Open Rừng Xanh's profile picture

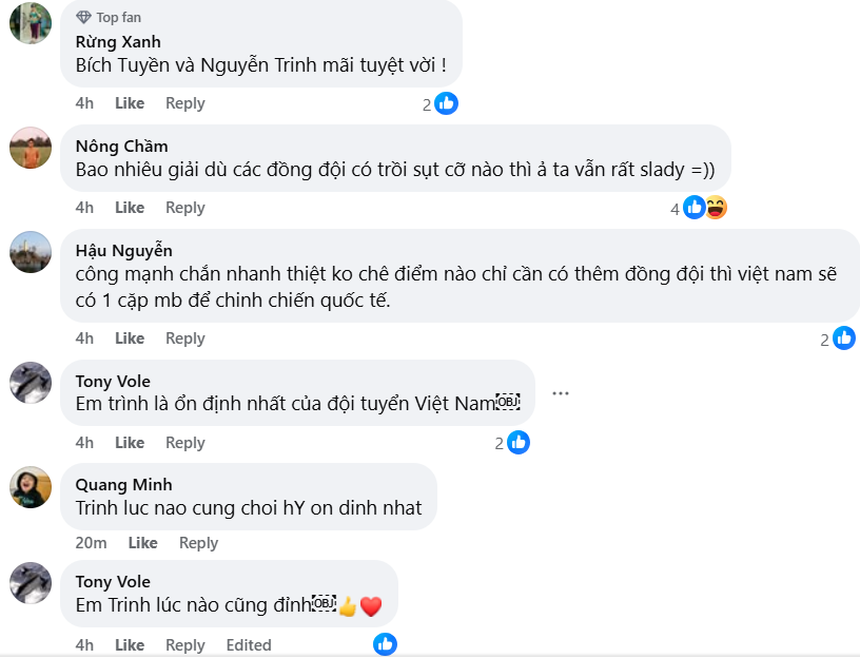click(30, 23)
